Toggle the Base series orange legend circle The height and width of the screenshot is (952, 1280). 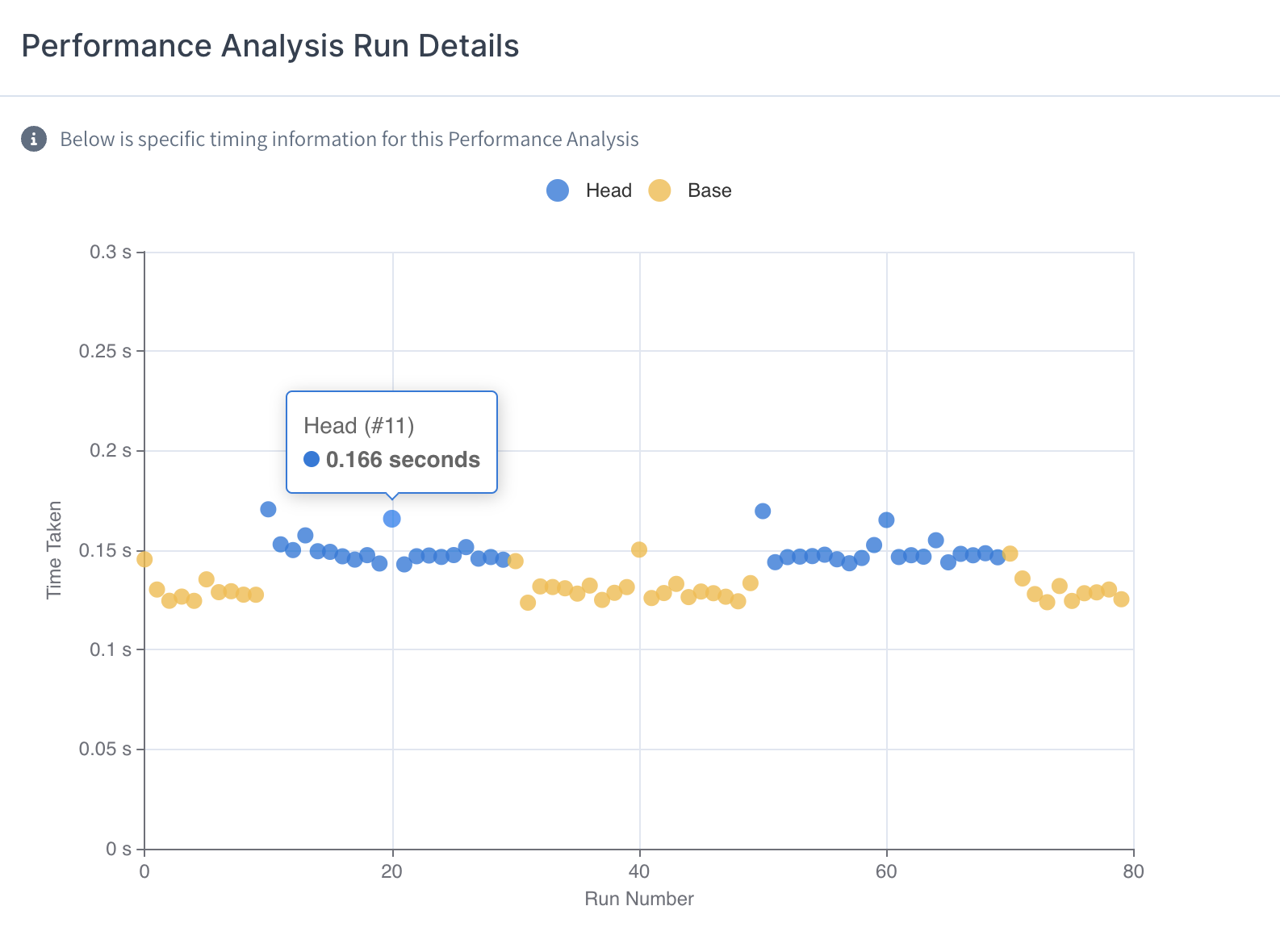point(659,190)
